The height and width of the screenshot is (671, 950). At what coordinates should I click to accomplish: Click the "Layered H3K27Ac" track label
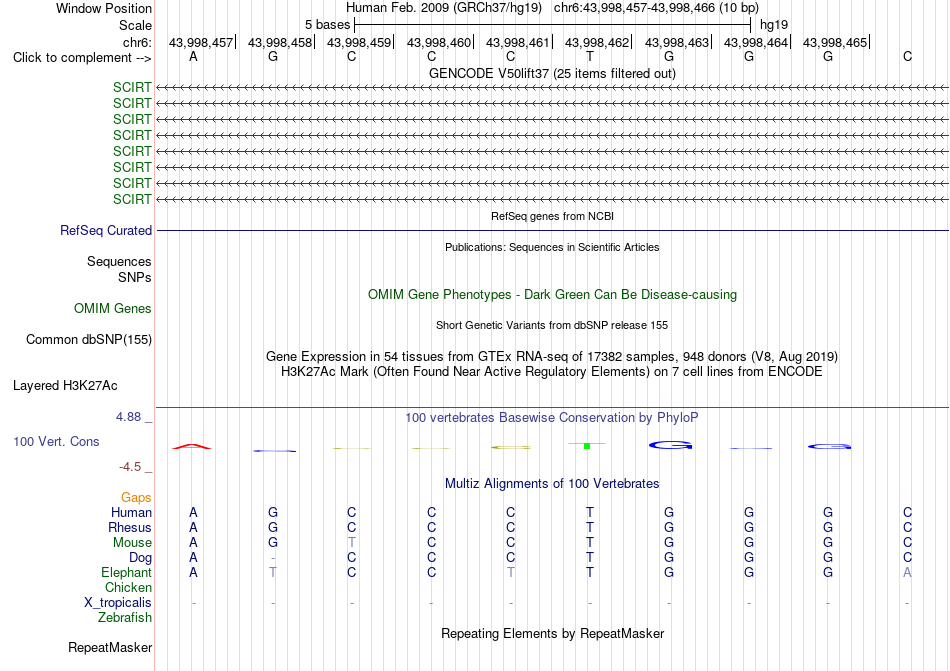[65, 386]
